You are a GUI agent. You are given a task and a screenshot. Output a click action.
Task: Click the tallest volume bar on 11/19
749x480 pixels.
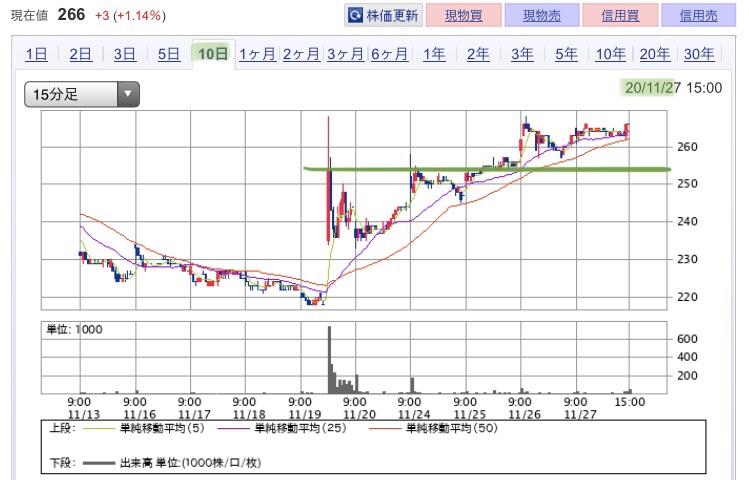[x=329, y=360]
